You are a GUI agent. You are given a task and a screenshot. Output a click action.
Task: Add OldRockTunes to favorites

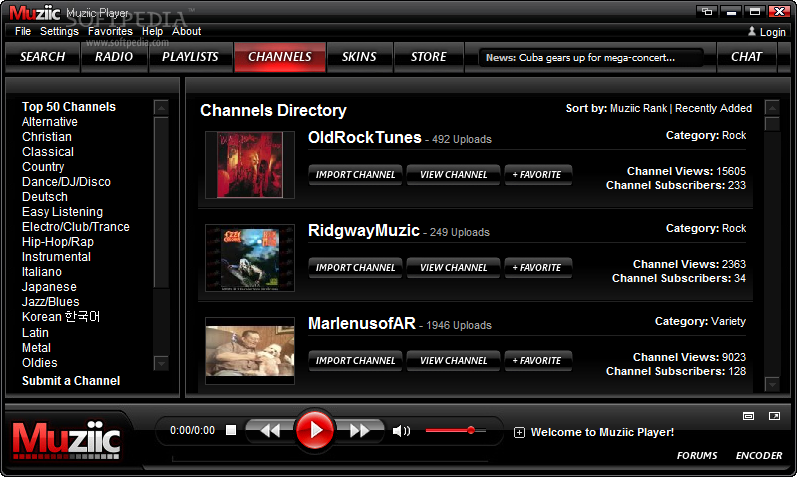pos(538,174)
